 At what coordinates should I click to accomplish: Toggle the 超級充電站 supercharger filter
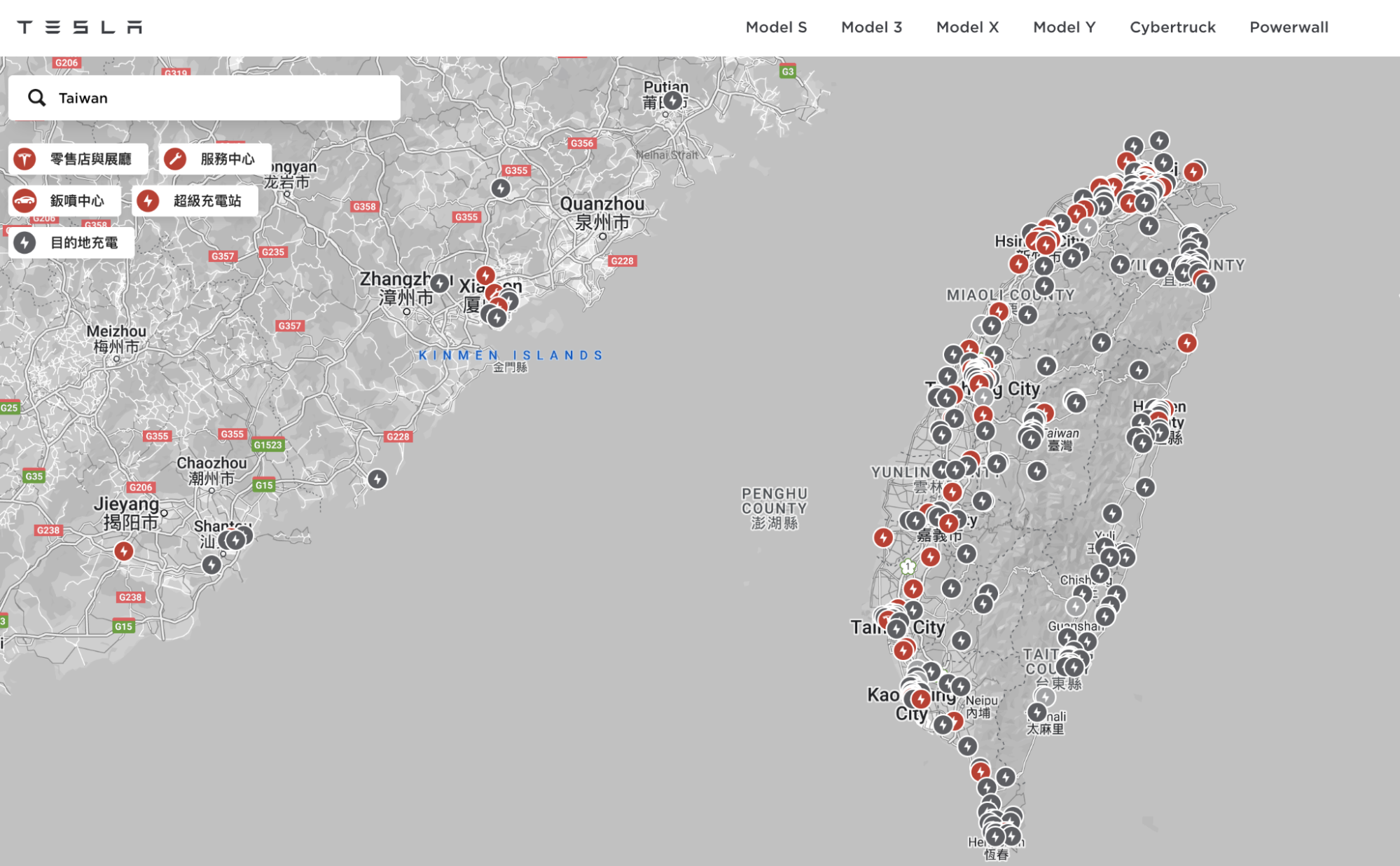click(195, 201)
